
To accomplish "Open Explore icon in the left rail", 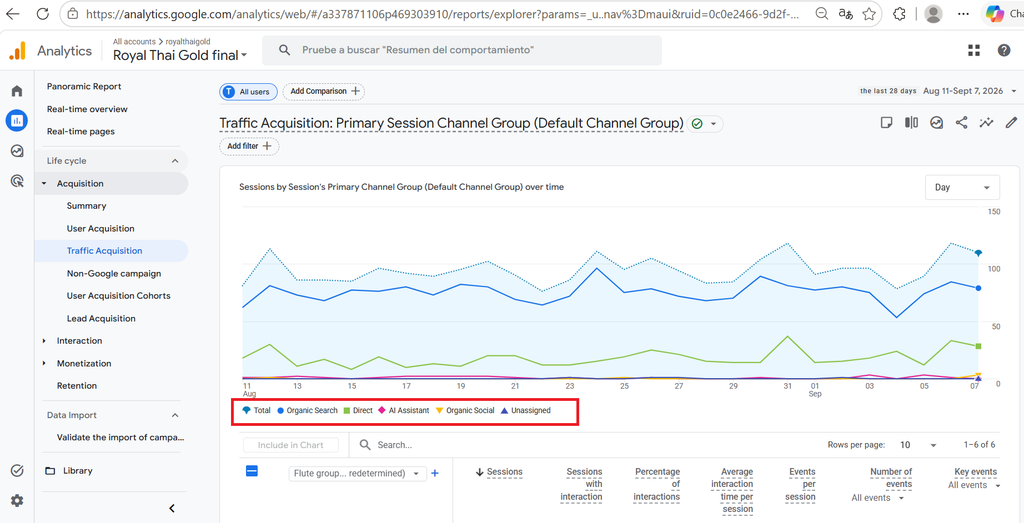I will (17, 151).
